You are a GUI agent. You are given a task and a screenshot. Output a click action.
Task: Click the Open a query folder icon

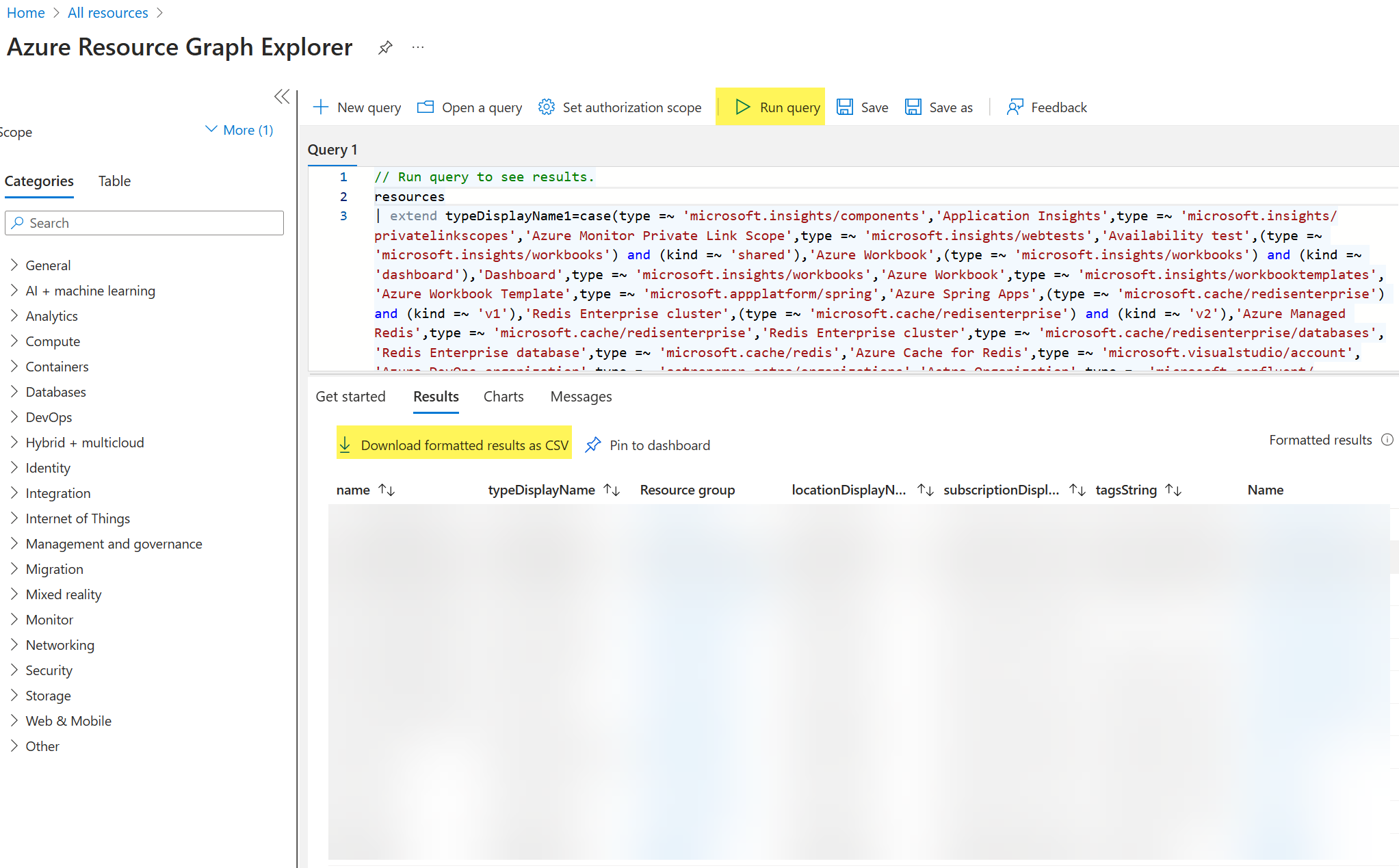[426, 107]
